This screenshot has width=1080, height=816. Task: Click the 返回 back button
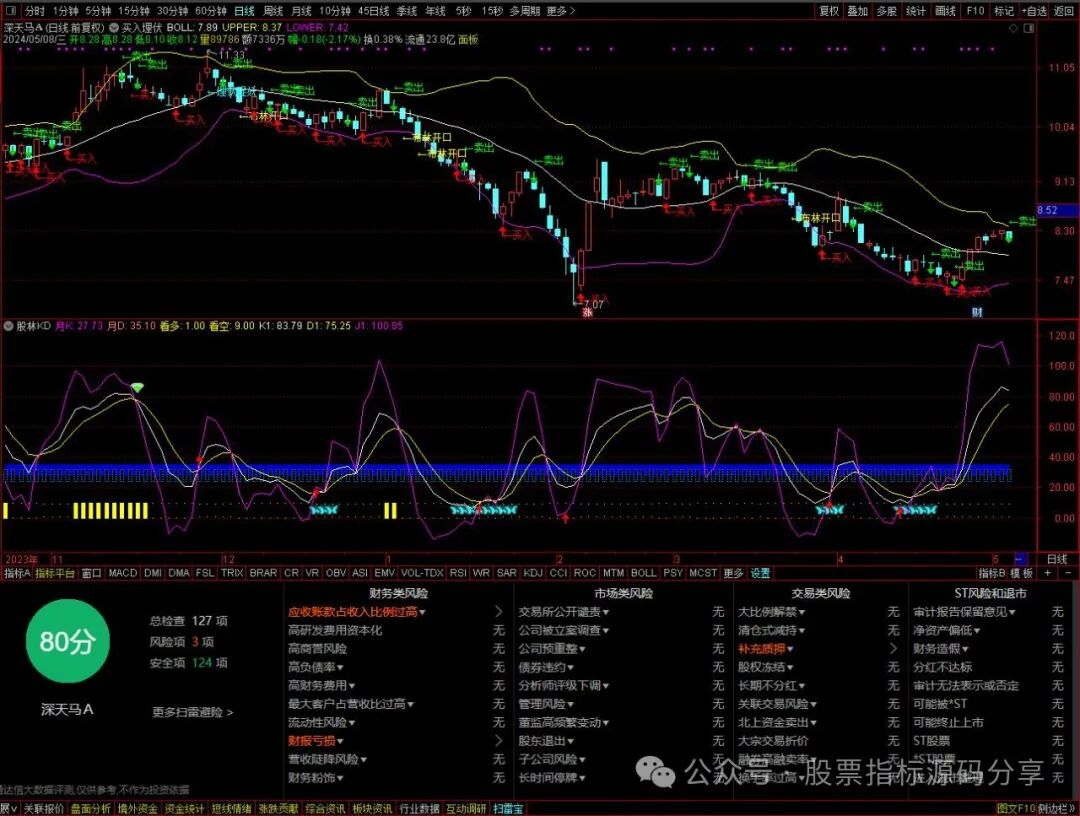point(1064,11)
